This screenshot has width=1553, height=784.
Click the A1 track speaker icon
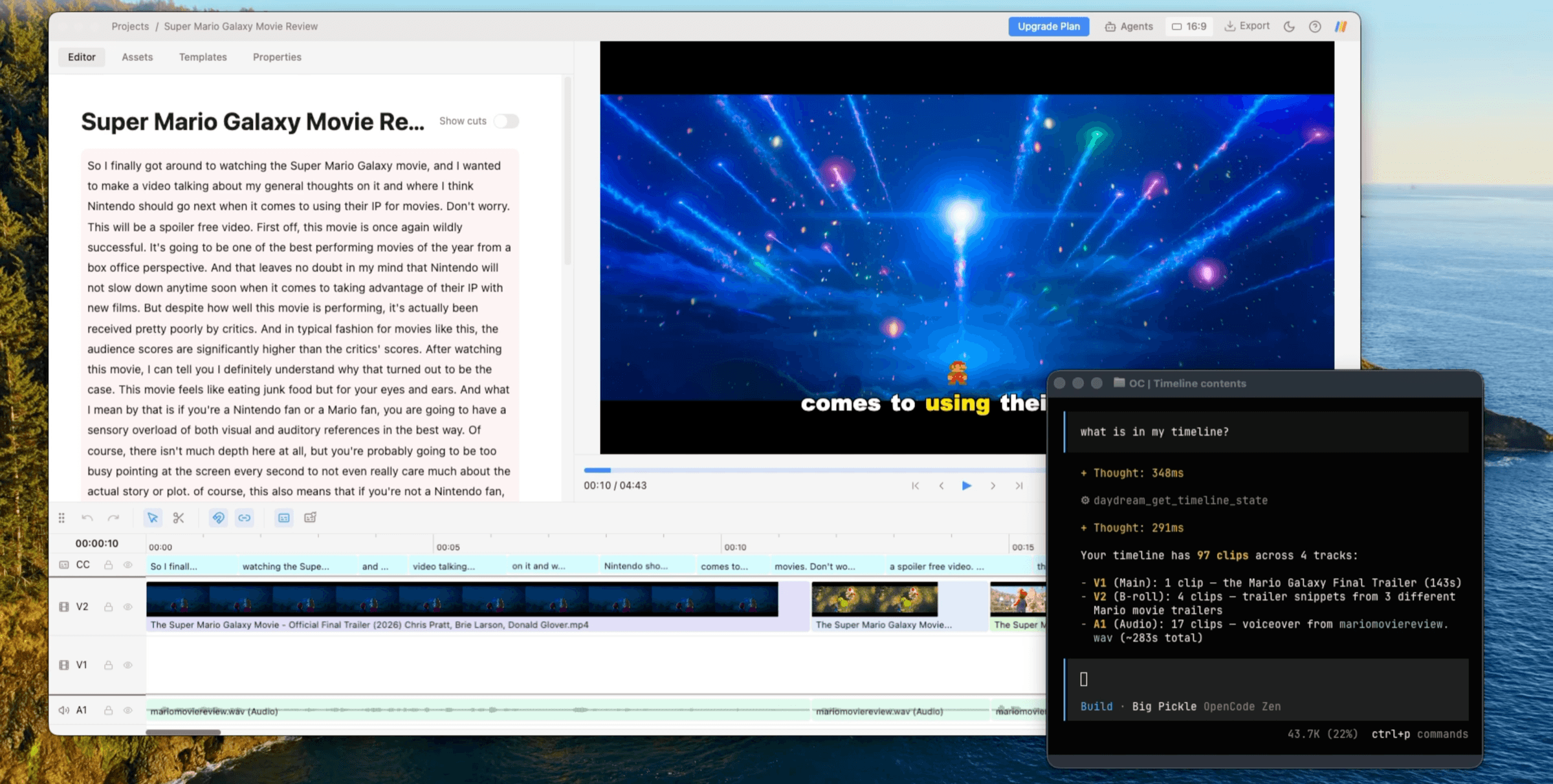(64, 710)
